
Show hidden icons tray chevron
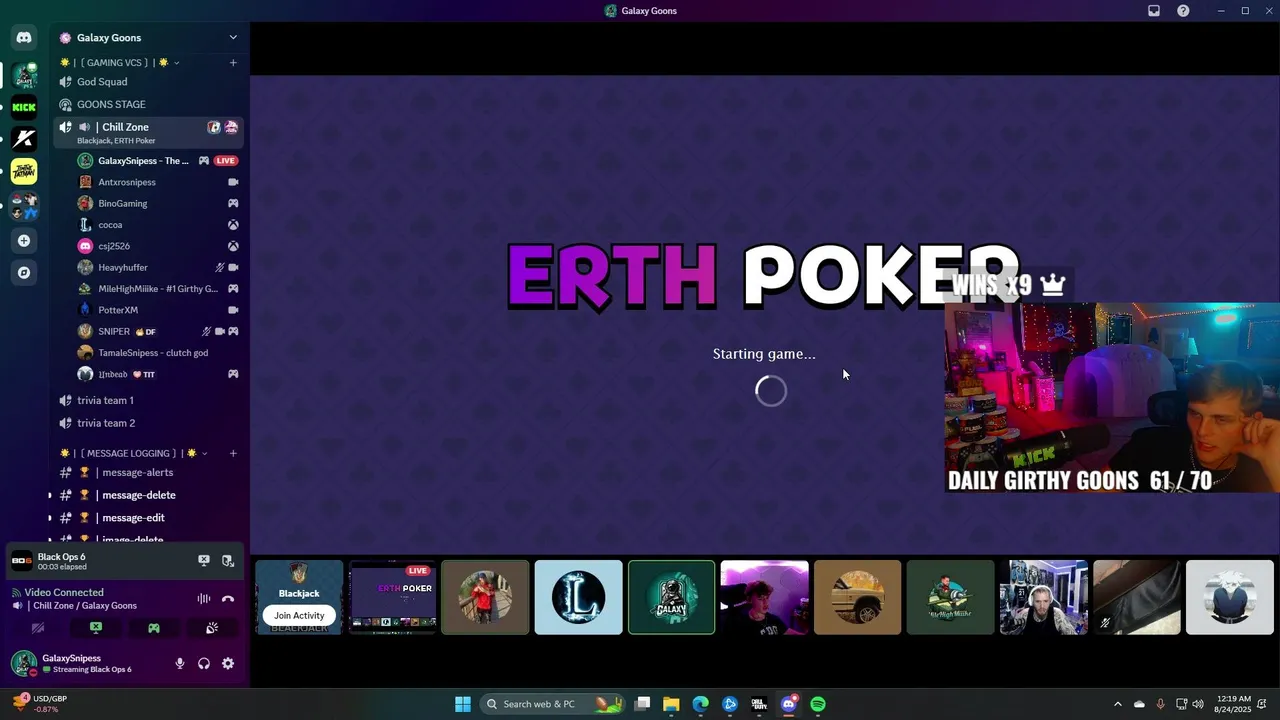(x=1118, y=704)
